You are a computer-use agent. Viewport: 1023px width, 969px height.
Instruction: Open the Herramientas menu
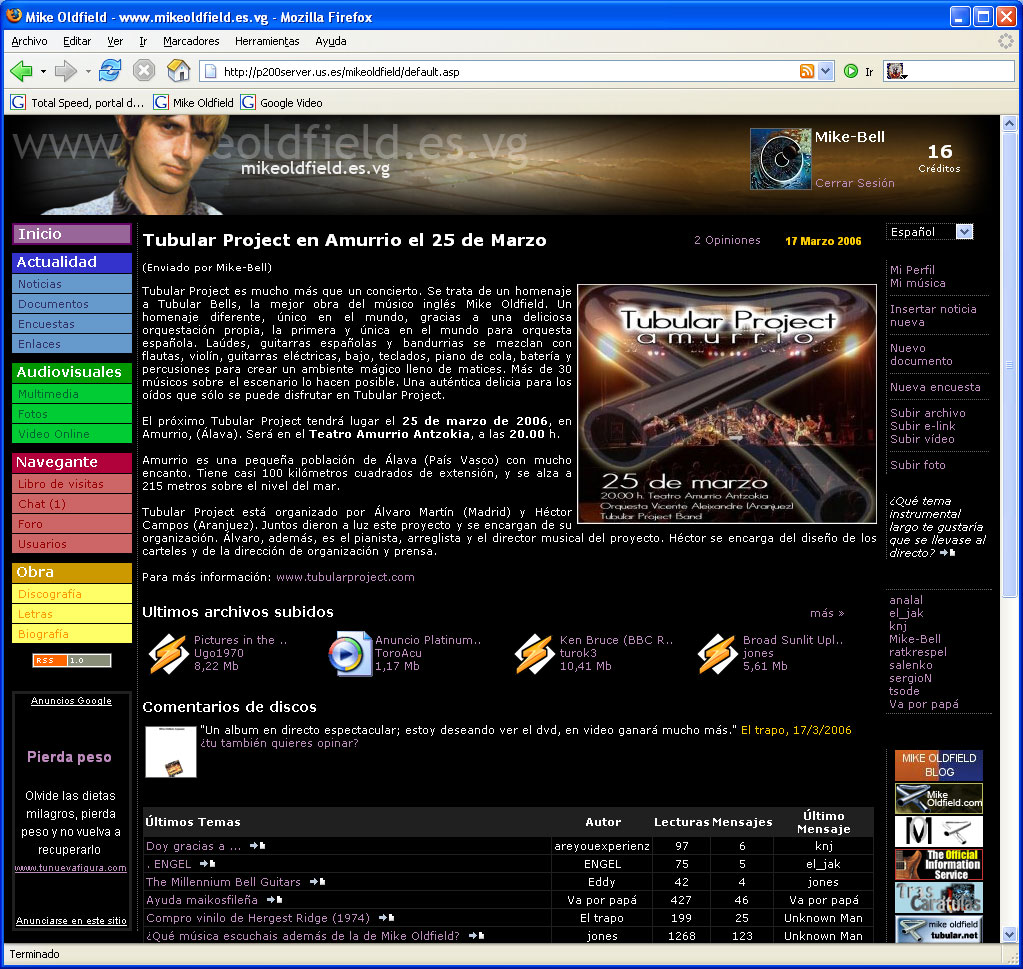[x=267, y=41]
